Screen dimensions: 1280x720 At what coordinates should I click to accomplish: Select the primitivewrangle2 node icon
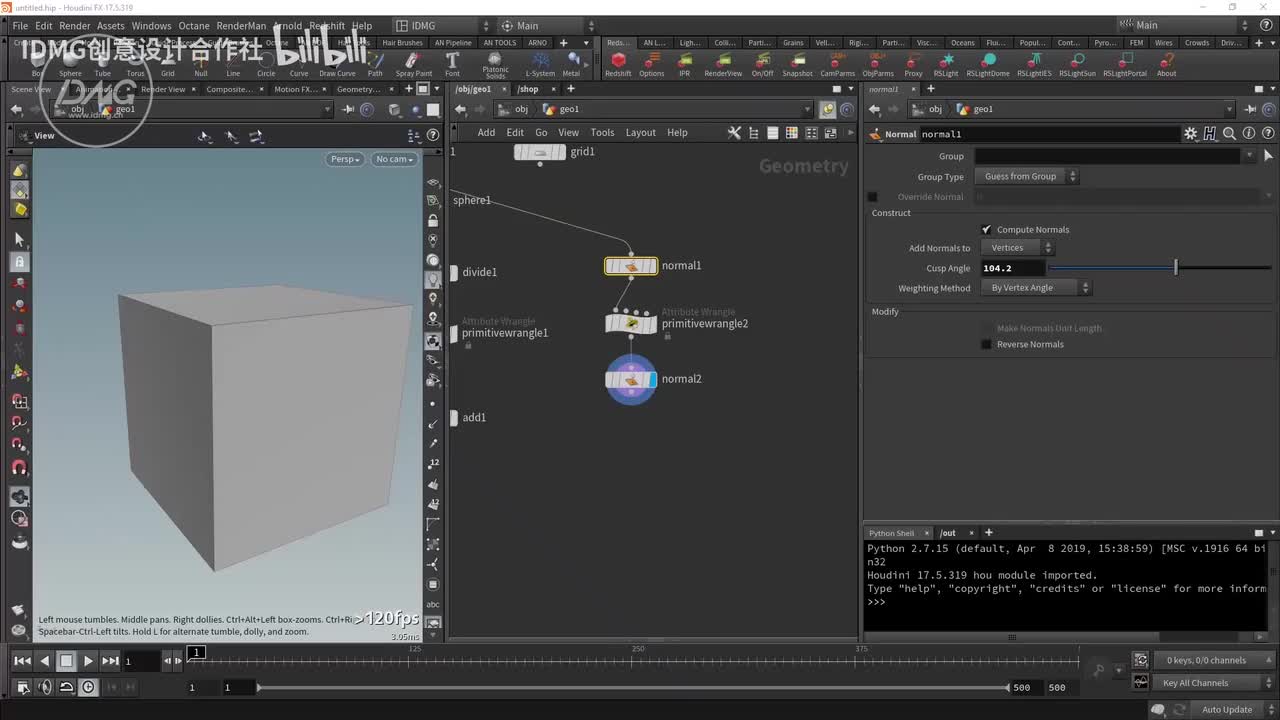[x=631, y=323]
